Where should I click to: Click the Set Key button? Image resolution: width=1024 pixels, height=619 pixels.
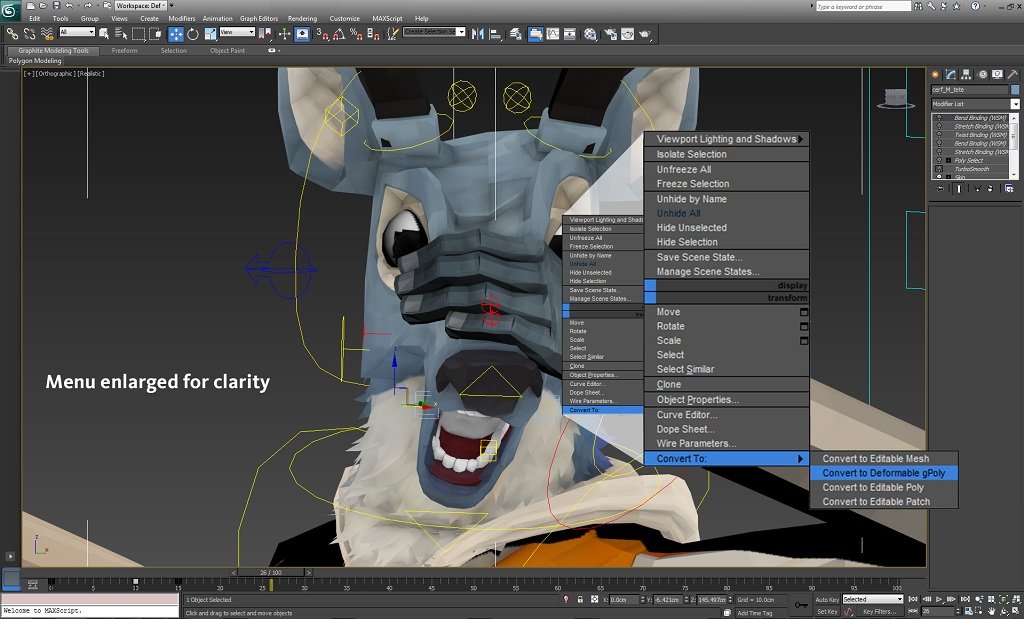[826, 611]
